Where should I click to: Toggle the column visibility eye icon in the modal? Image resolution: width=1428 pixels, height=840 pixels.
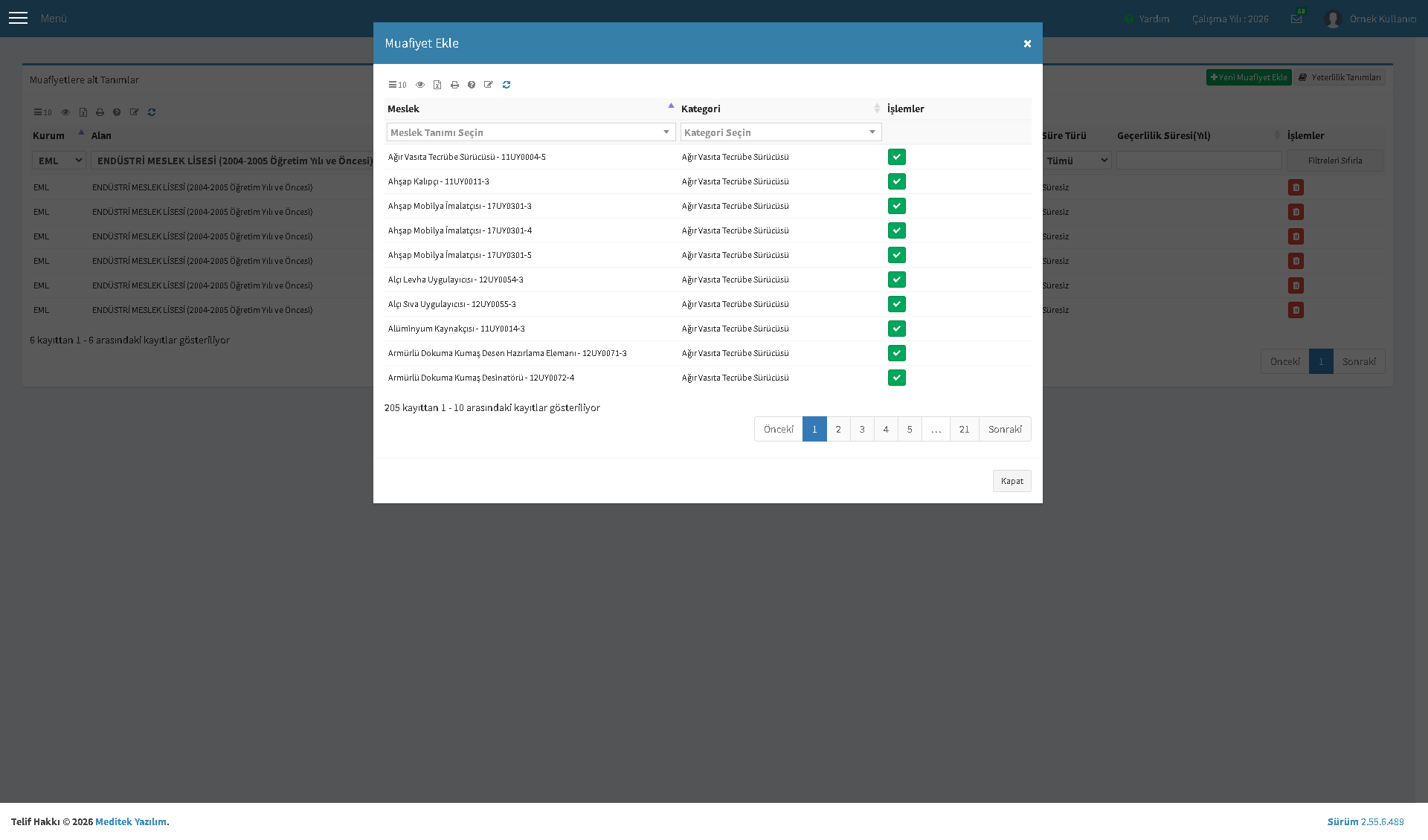pyautogui.click(x=420, y=85)
